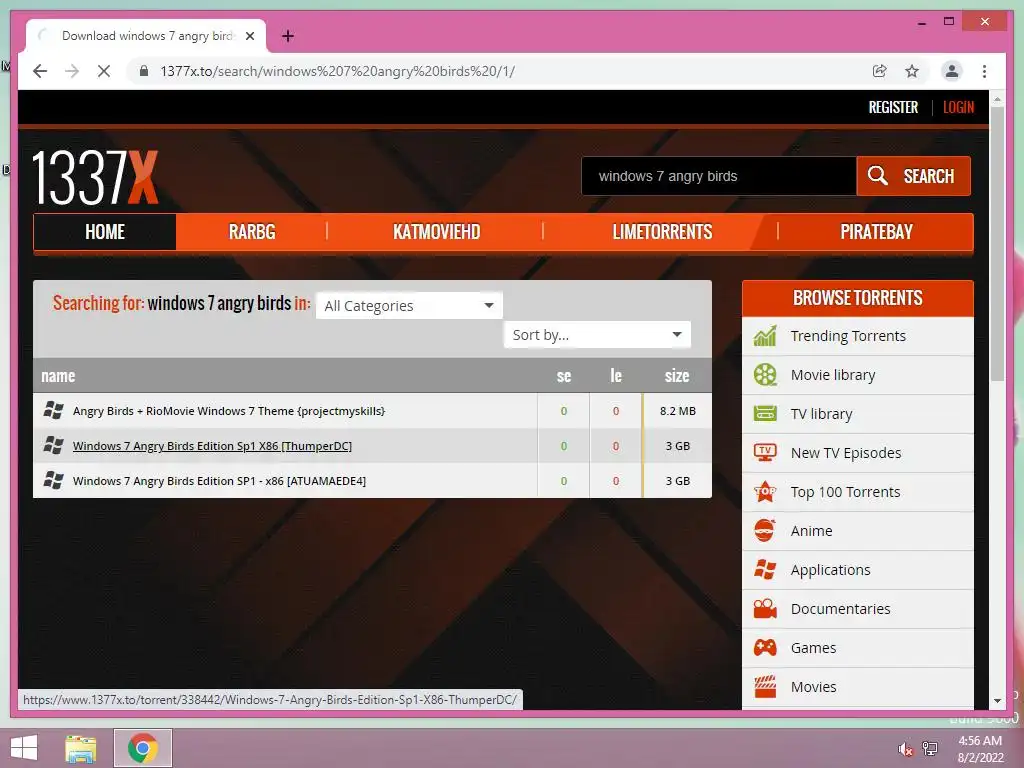Viewport: 1024px width, 768px height.
Task: Click the icon beside Angry Birds + RioMovie torrent
Action: (54, 411)
